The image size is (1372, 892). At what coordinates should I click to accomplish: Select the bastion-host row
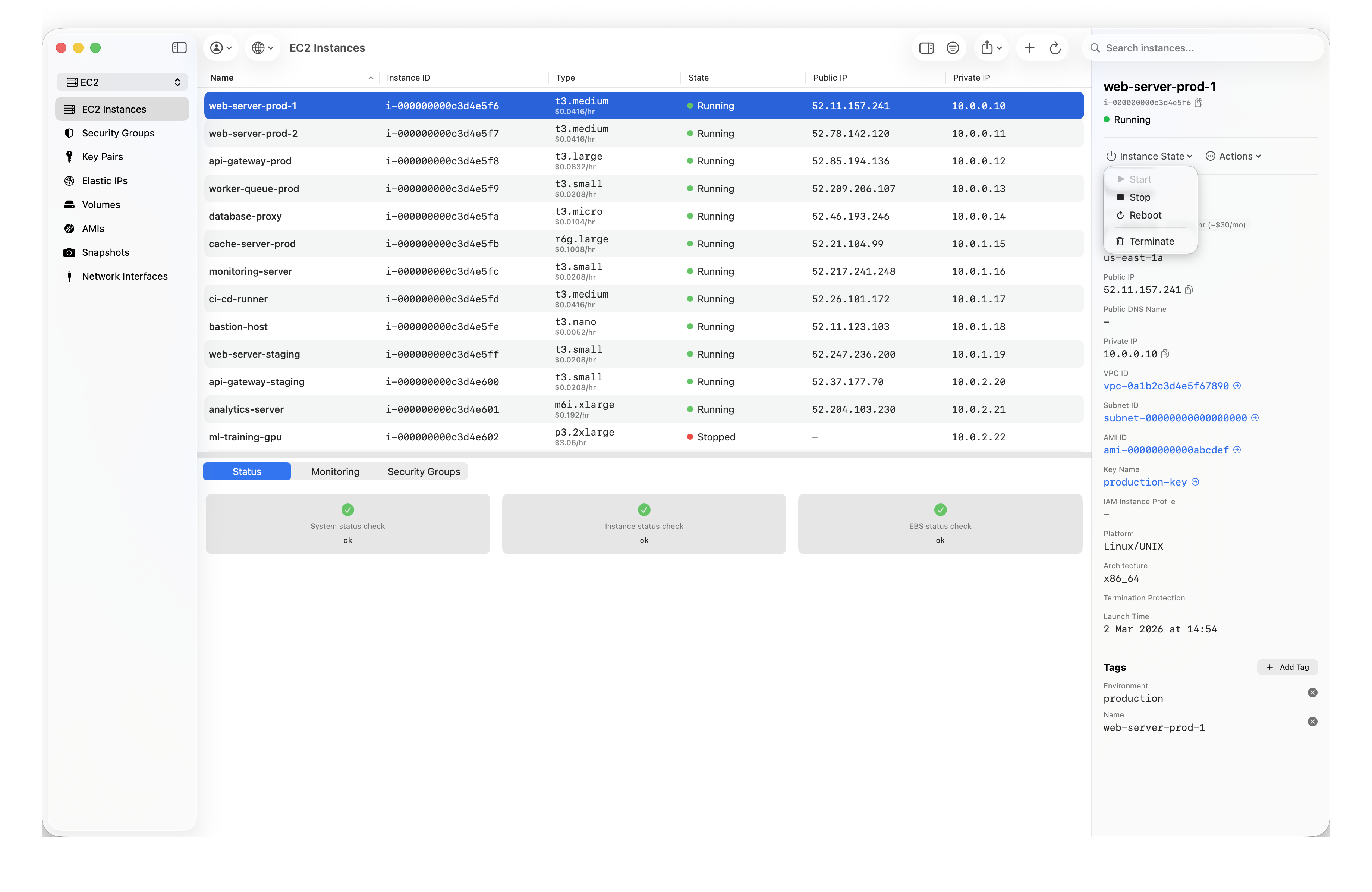(644, 326)
